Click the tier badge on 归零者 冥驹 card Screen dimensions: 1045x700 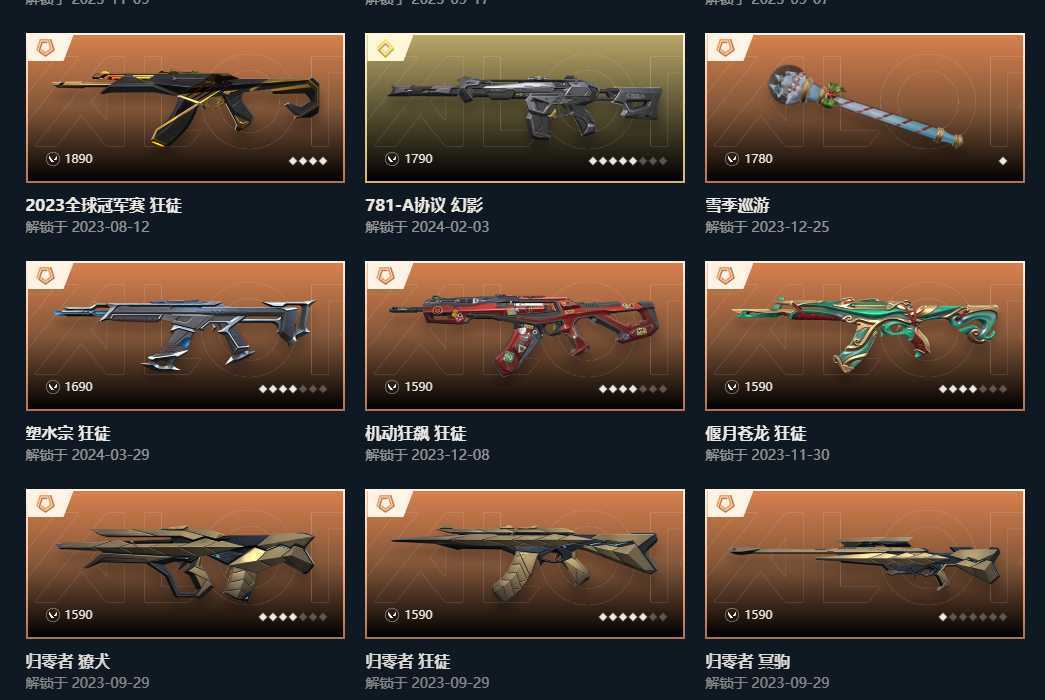coord(724,504)
